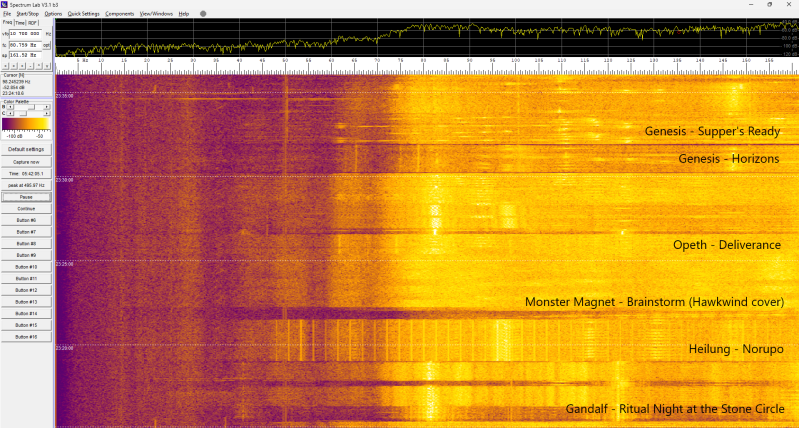Switch to the Freq tab
Viewport: 799px width, 428px height.
[x=7, y=22]
